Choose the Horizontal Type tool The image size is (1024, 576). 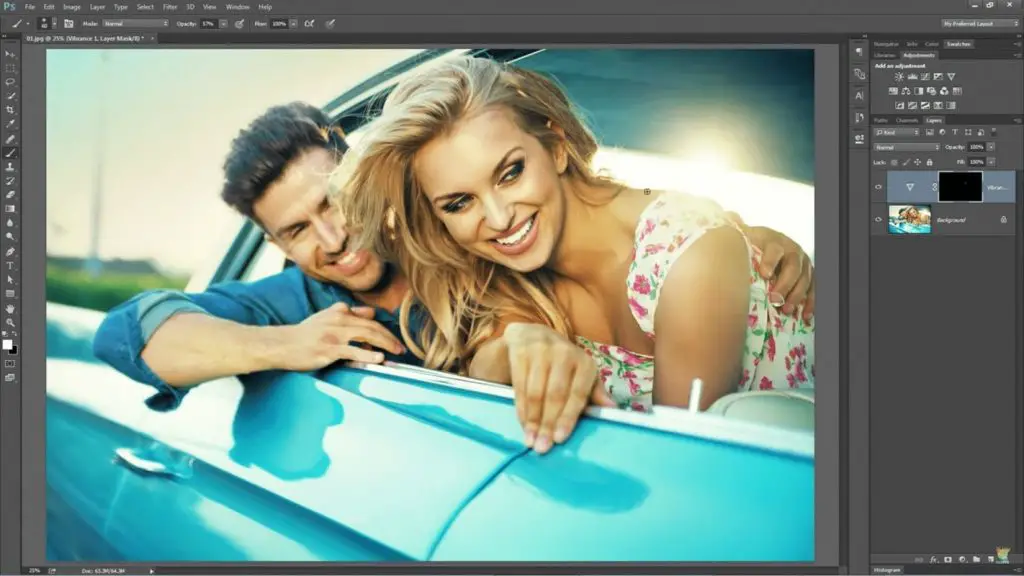pos(11,266)
